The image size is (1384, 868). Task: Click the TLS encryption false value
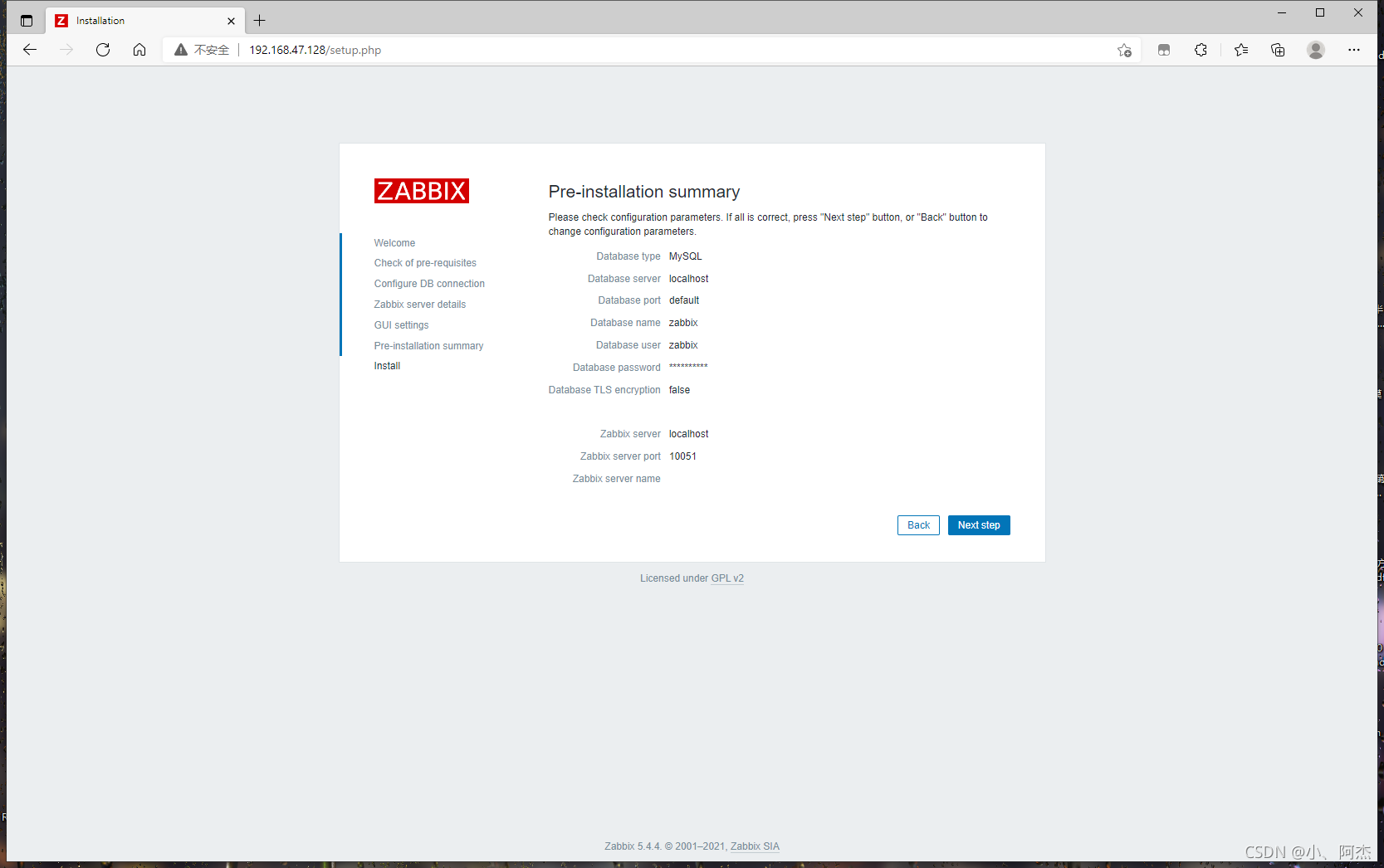click(679, 390)
